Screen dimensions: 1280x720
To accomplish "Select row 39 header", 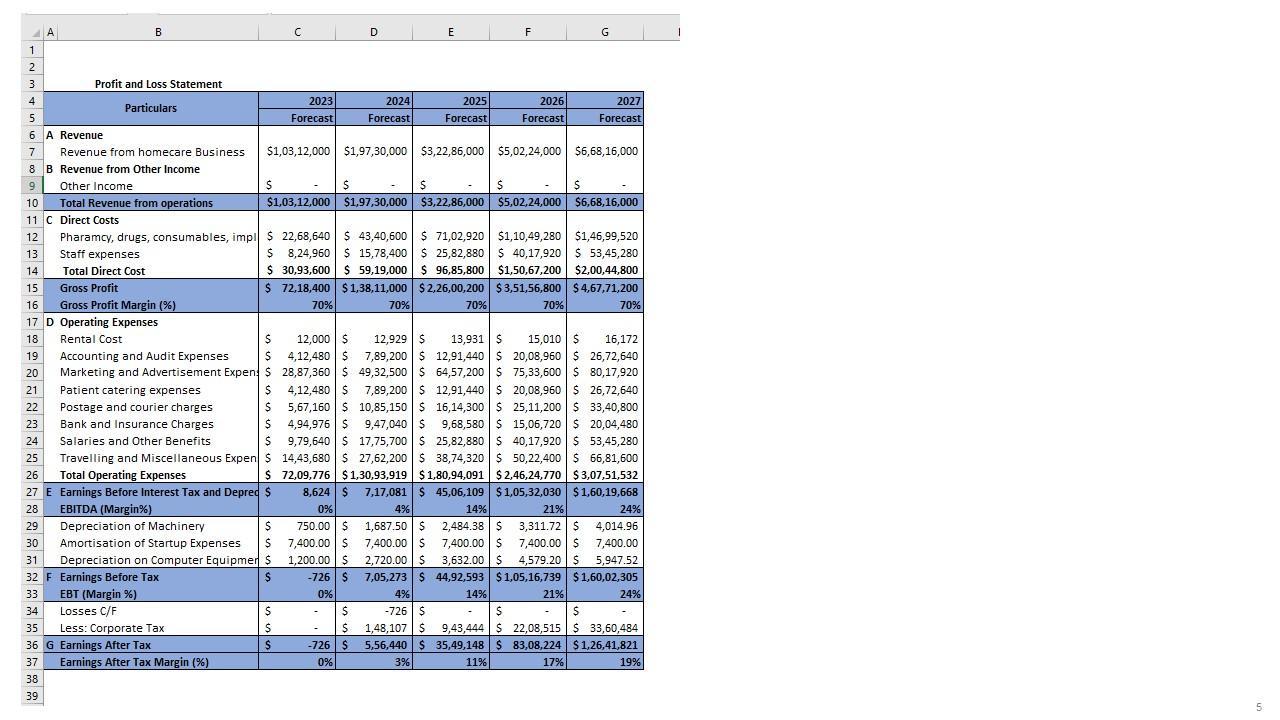I will [32, 696].
